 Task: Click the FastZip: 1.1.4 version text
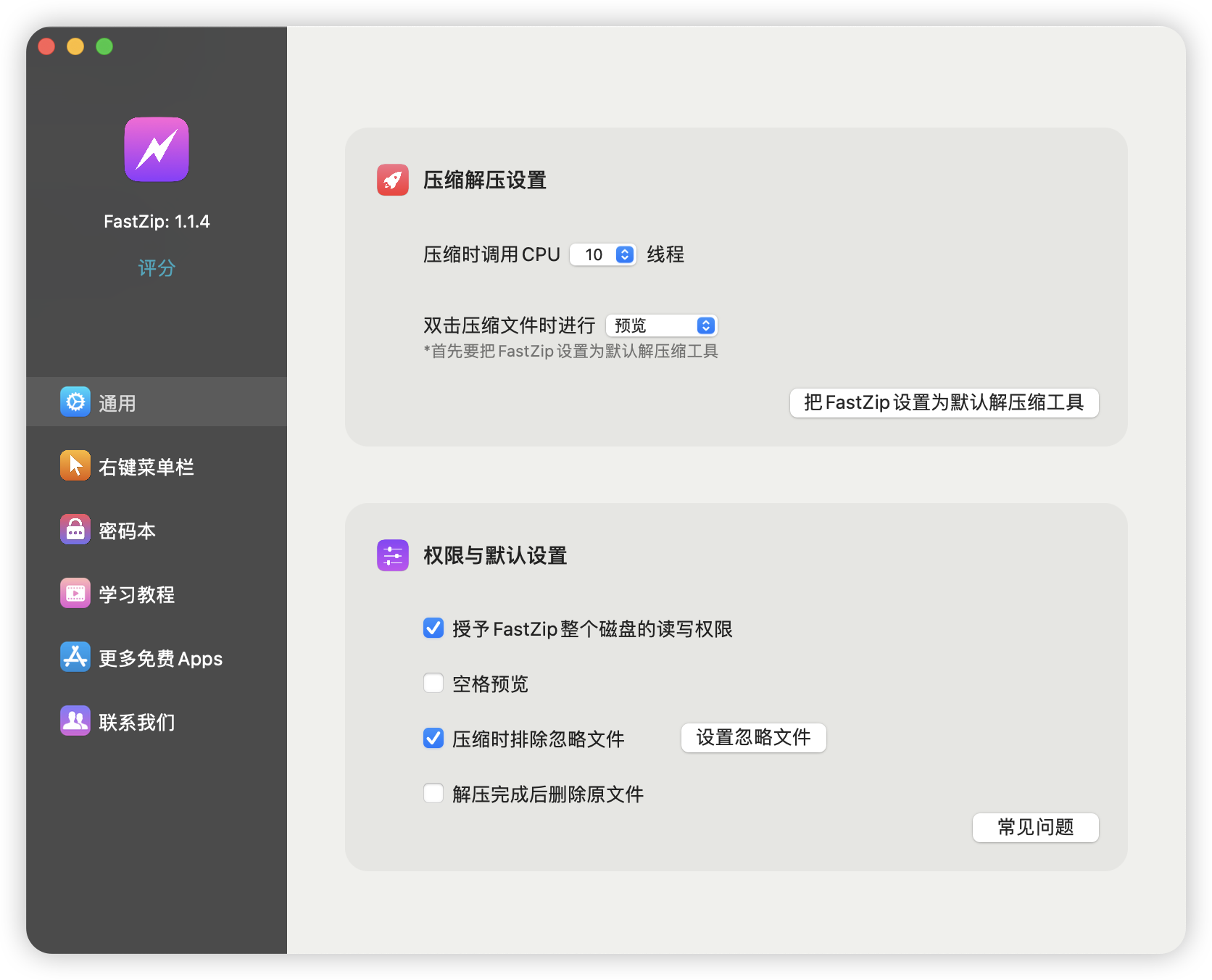[157, 221]
